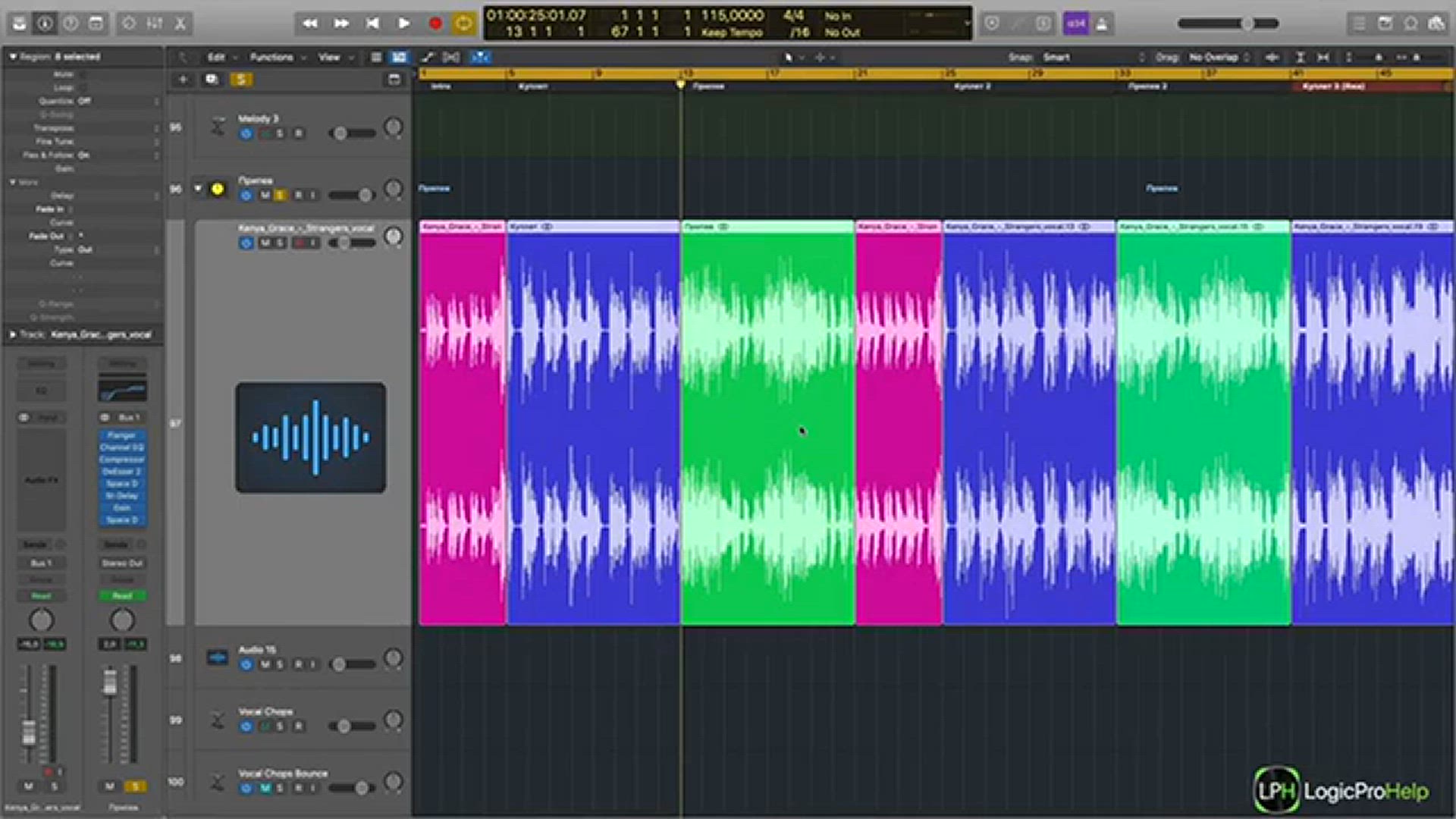Click the large audio waveform track icon
1456x819 pixels.
pyautogui.click(x=310, y=438)
